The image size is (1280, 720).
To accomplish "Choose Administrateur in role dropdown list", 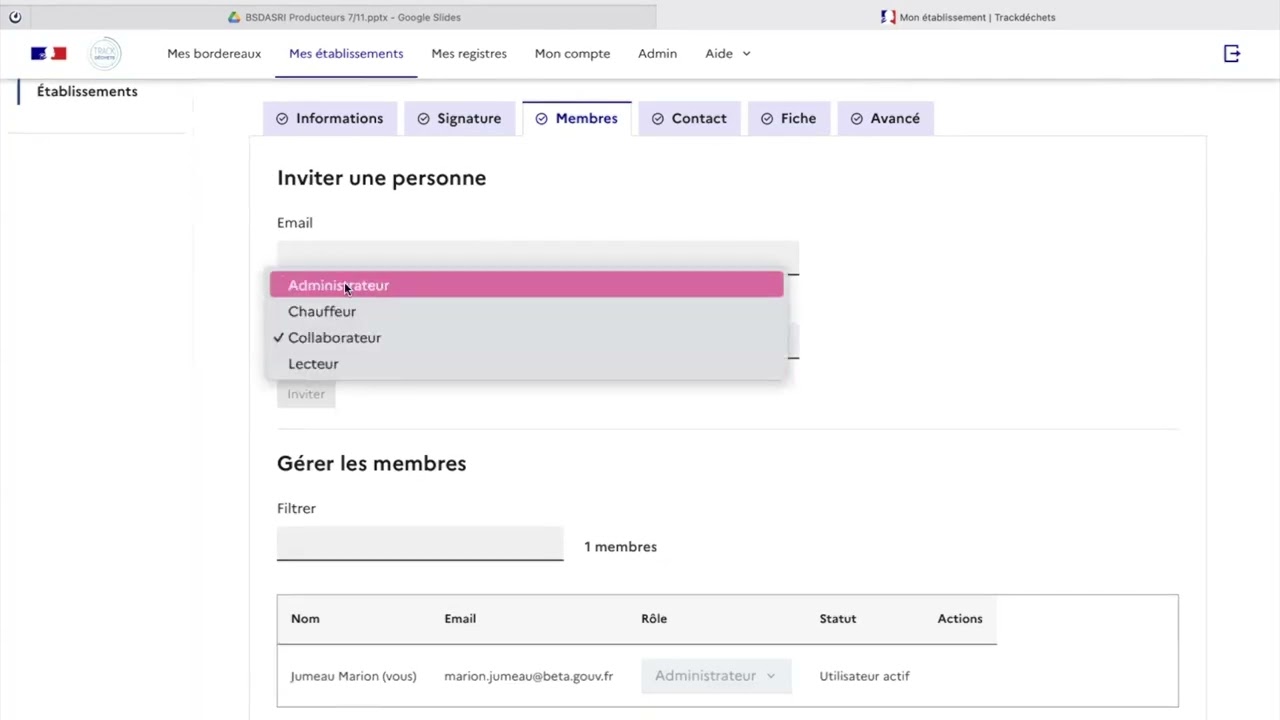I will point(527,285).
